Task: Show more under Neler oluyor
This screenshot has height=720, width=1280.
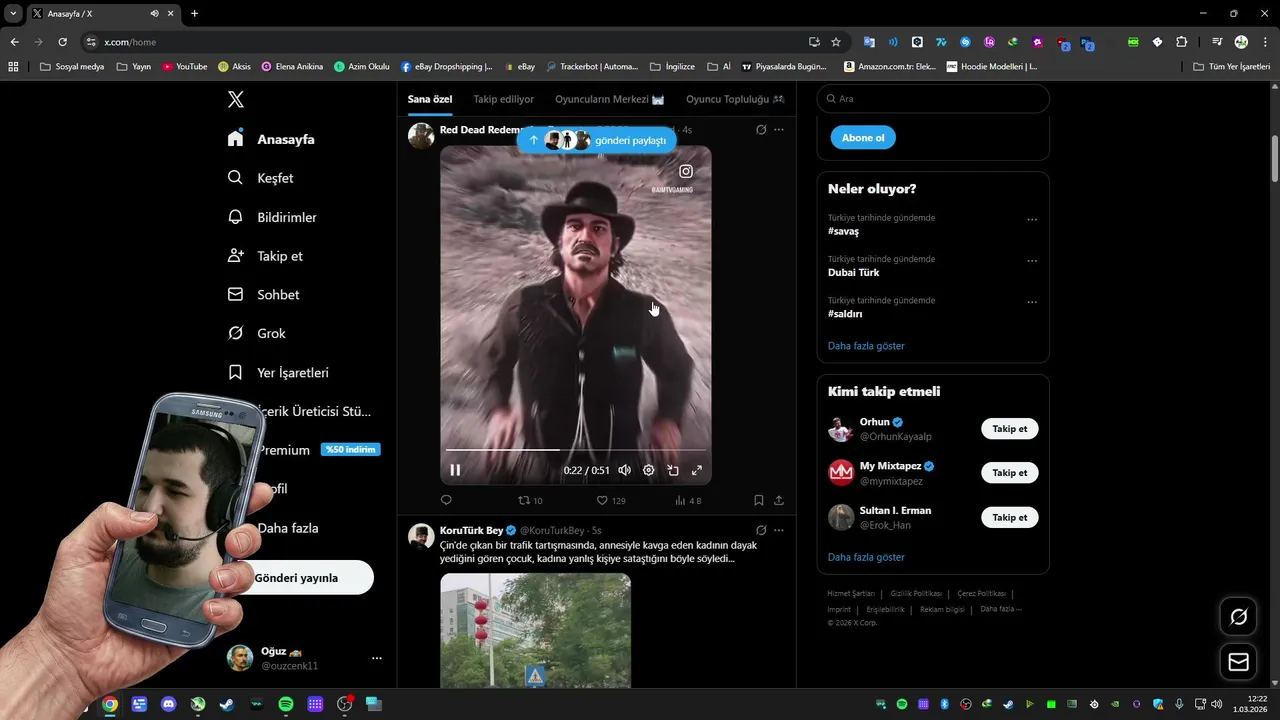Action: point(866,346)
